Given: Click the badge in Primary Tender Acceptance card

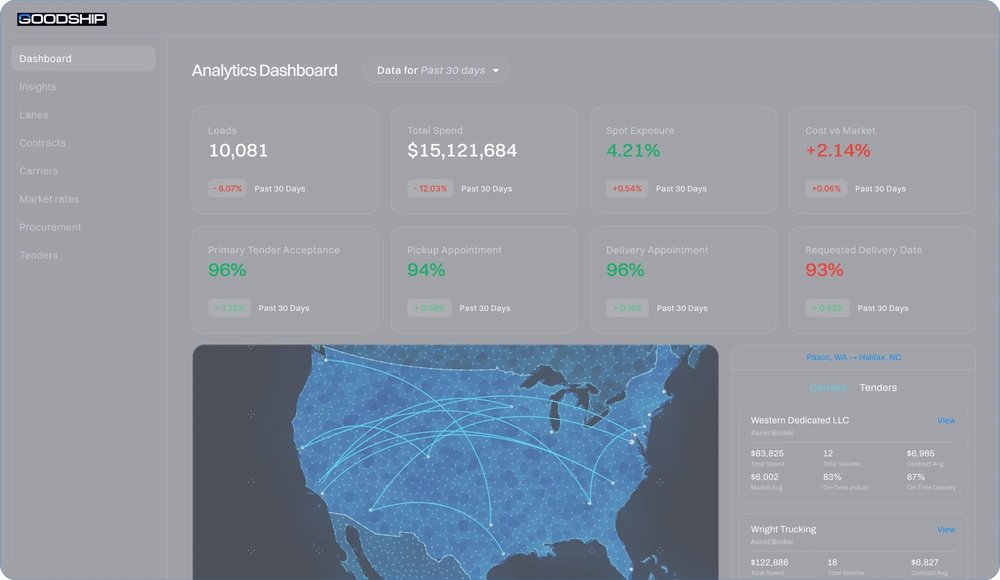Looking at the screenshot, I should (229, 308).
